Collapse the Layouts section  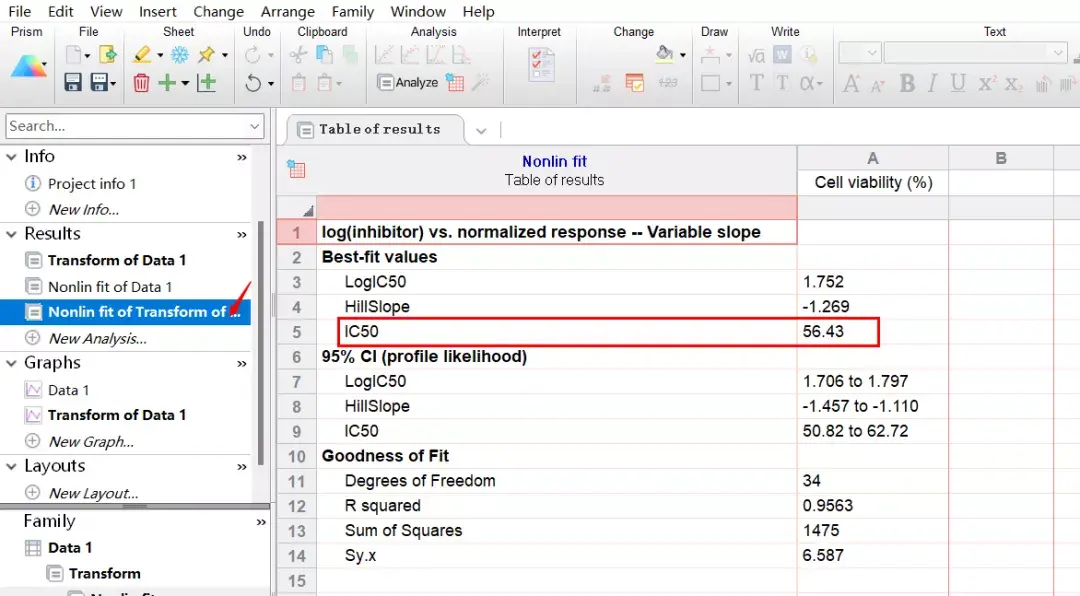[11, 466]
